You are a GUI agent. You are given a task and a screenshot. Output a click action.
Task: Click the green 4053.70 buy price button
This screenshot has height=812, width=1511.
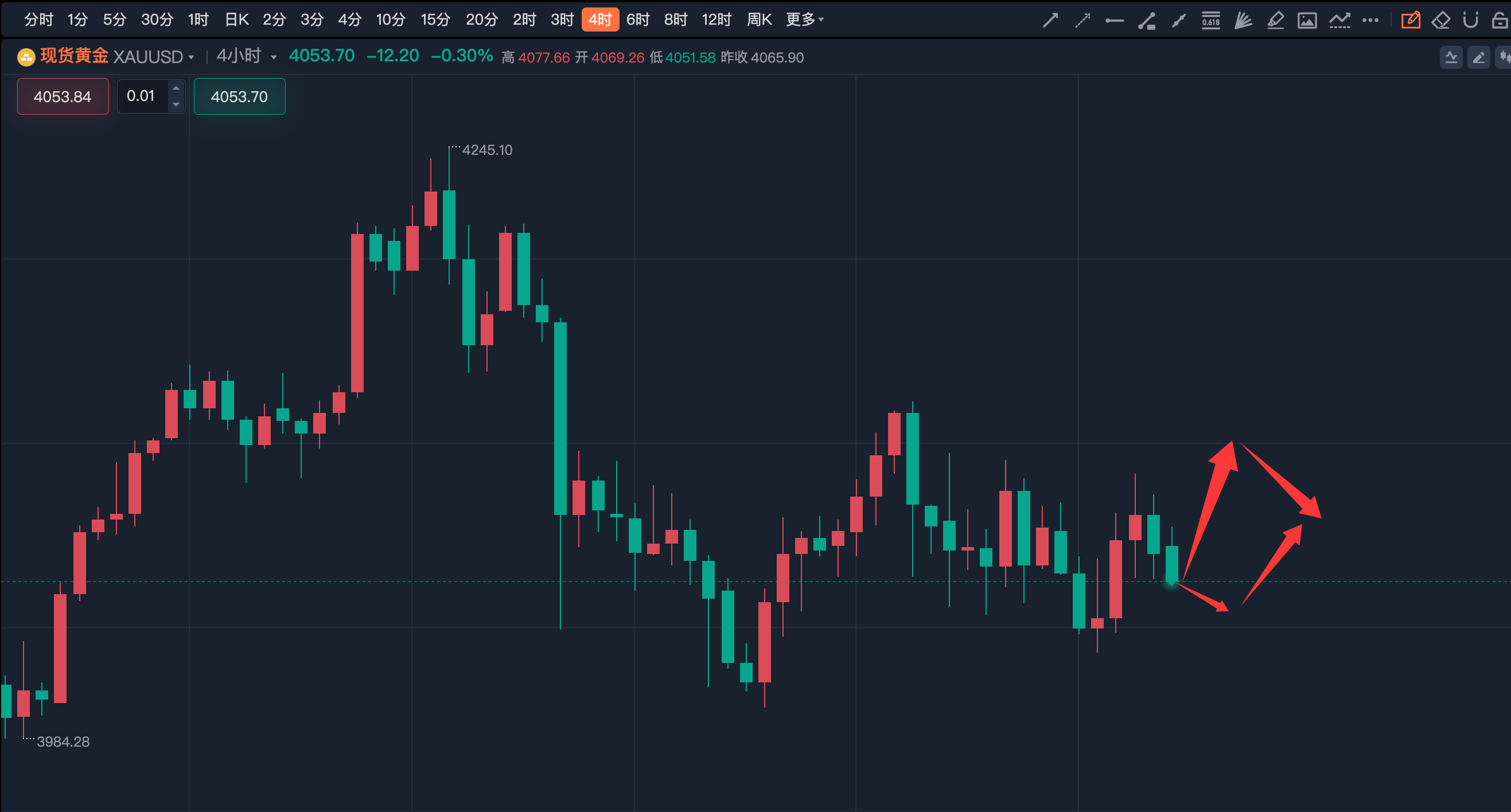point(239,97)
